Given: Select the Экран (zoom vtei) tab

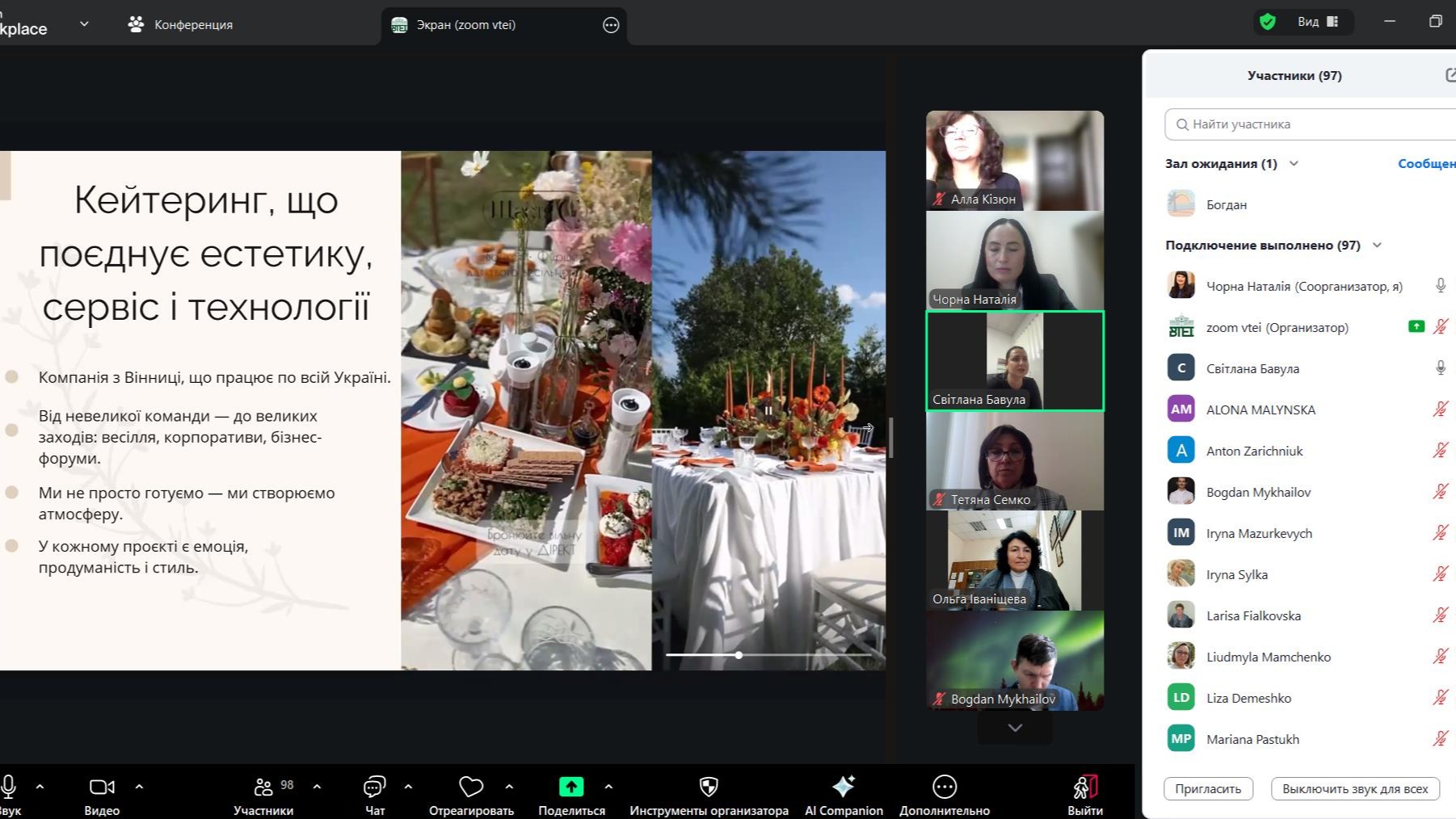Looking at the screenshot, I should (465, 25).
